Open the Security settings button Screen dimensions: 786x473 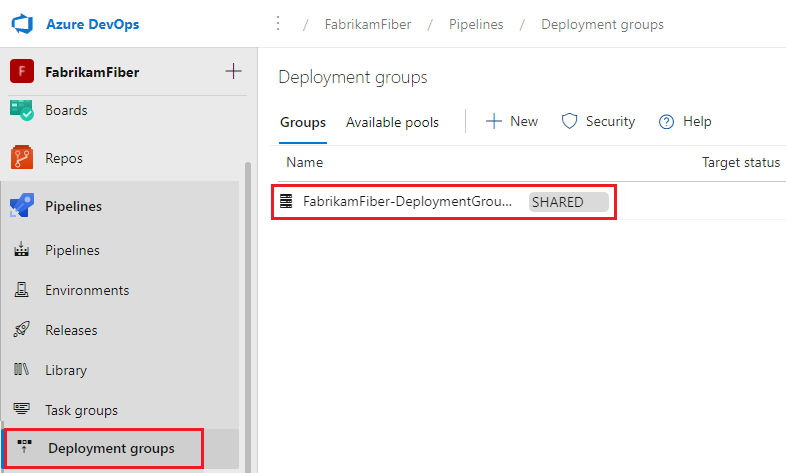(x=598, y=121)
